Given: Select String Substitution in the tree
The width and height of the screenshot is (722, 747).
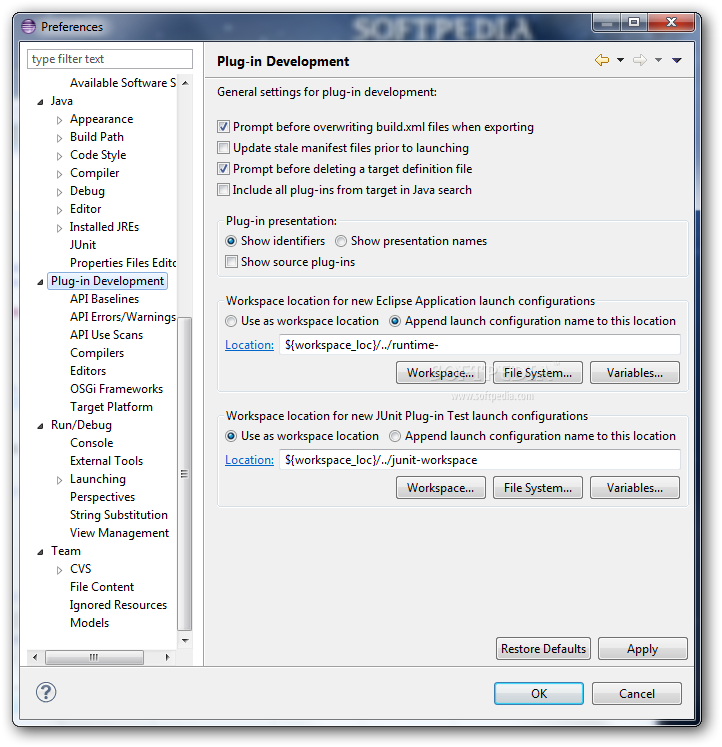Looking at the screenshot, I should coord(119,515).
